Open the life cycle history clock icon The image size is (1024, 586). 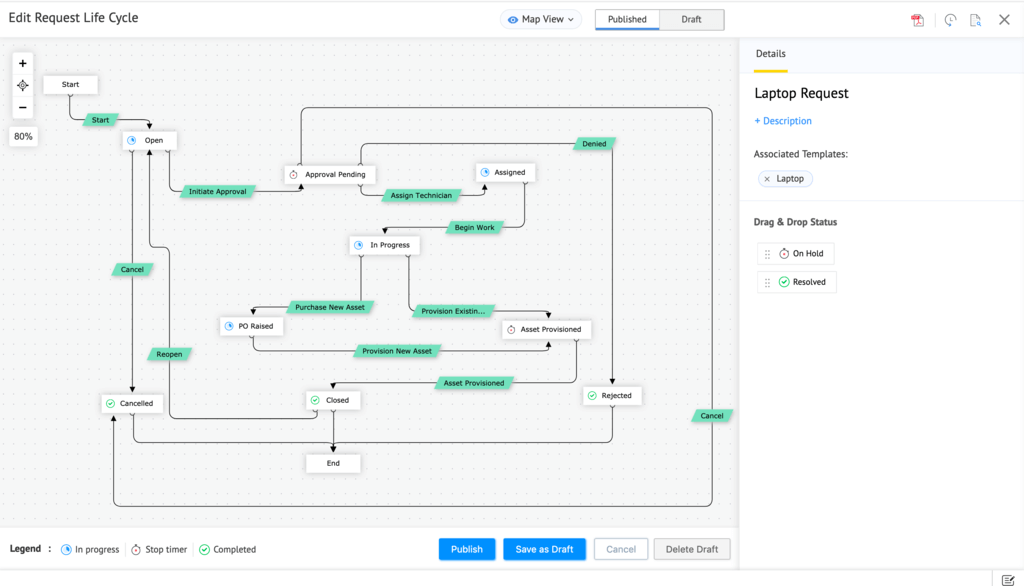950,20
